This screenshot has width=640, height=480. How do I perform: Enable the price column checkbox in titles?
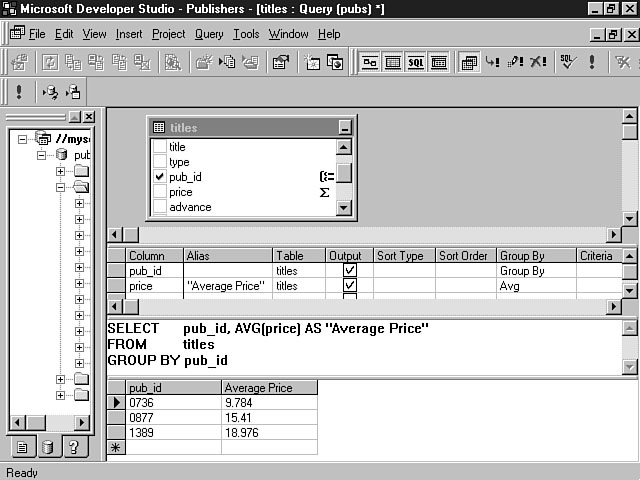coord(159,192)
